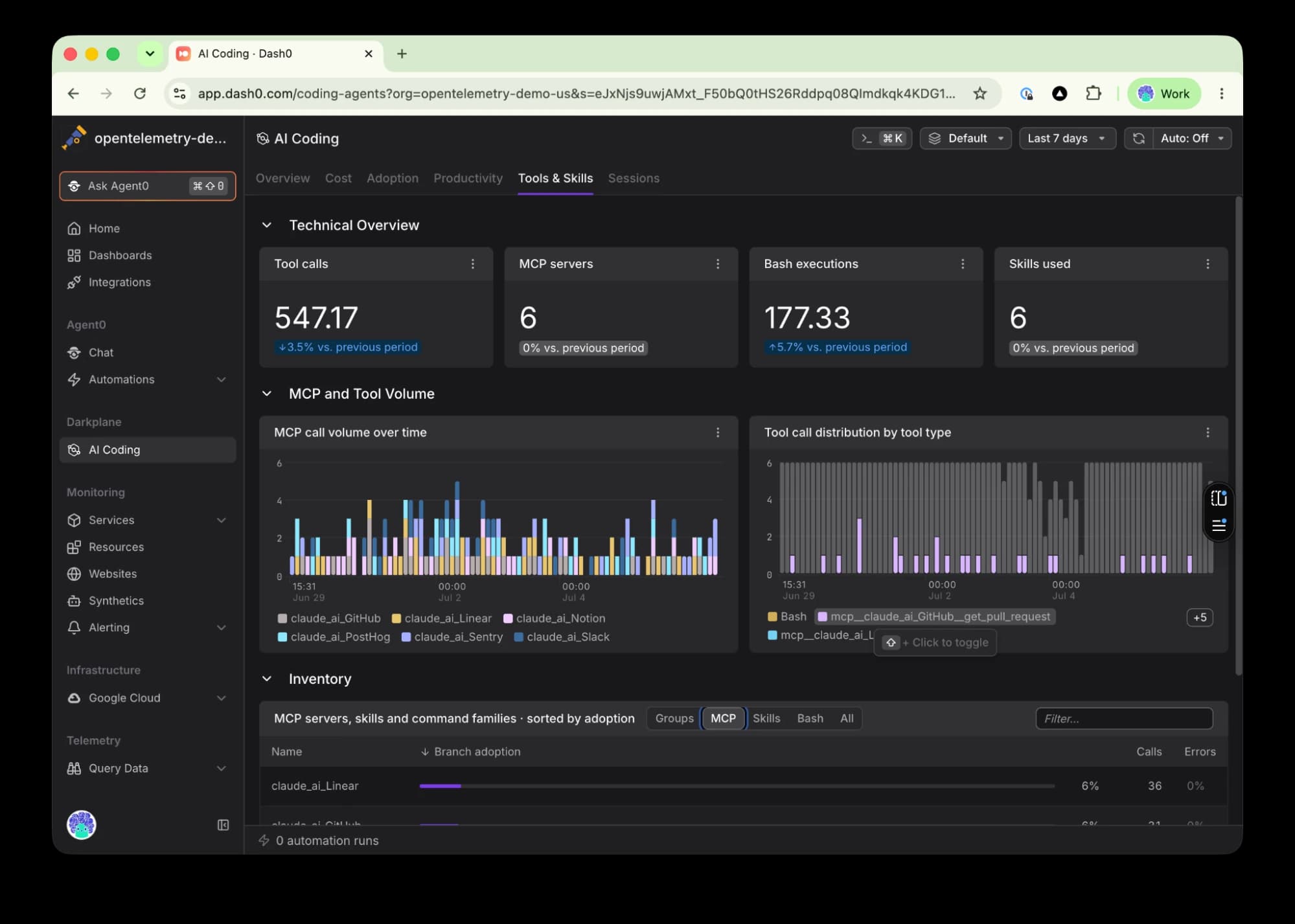The image size is (1295, 924).
Task: Open MCP servers card options menu
Action: coord(718,264)
